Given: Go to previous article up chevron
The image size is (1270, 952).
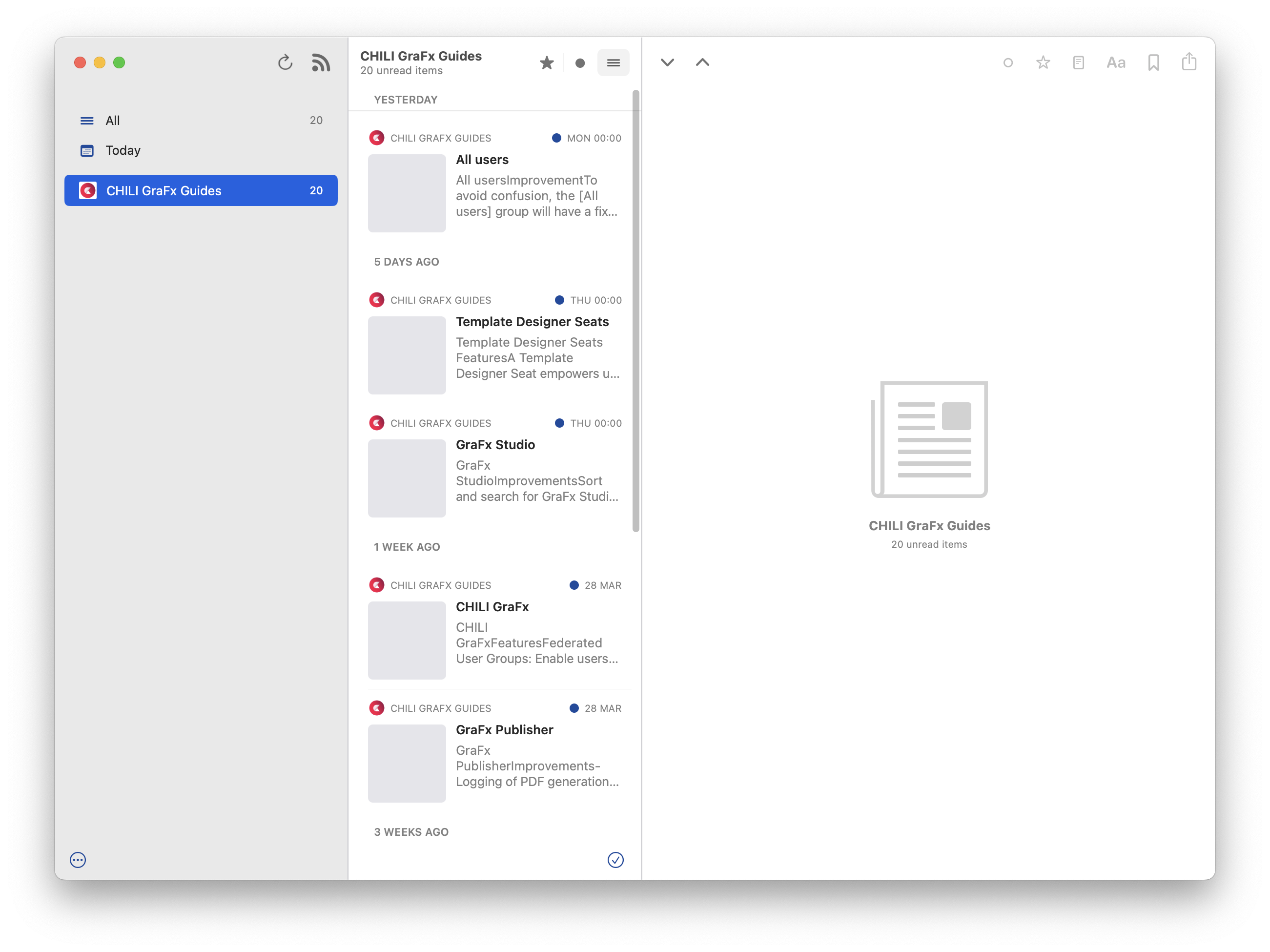Looking at the screenshot, I should click(x=703, y=62).
